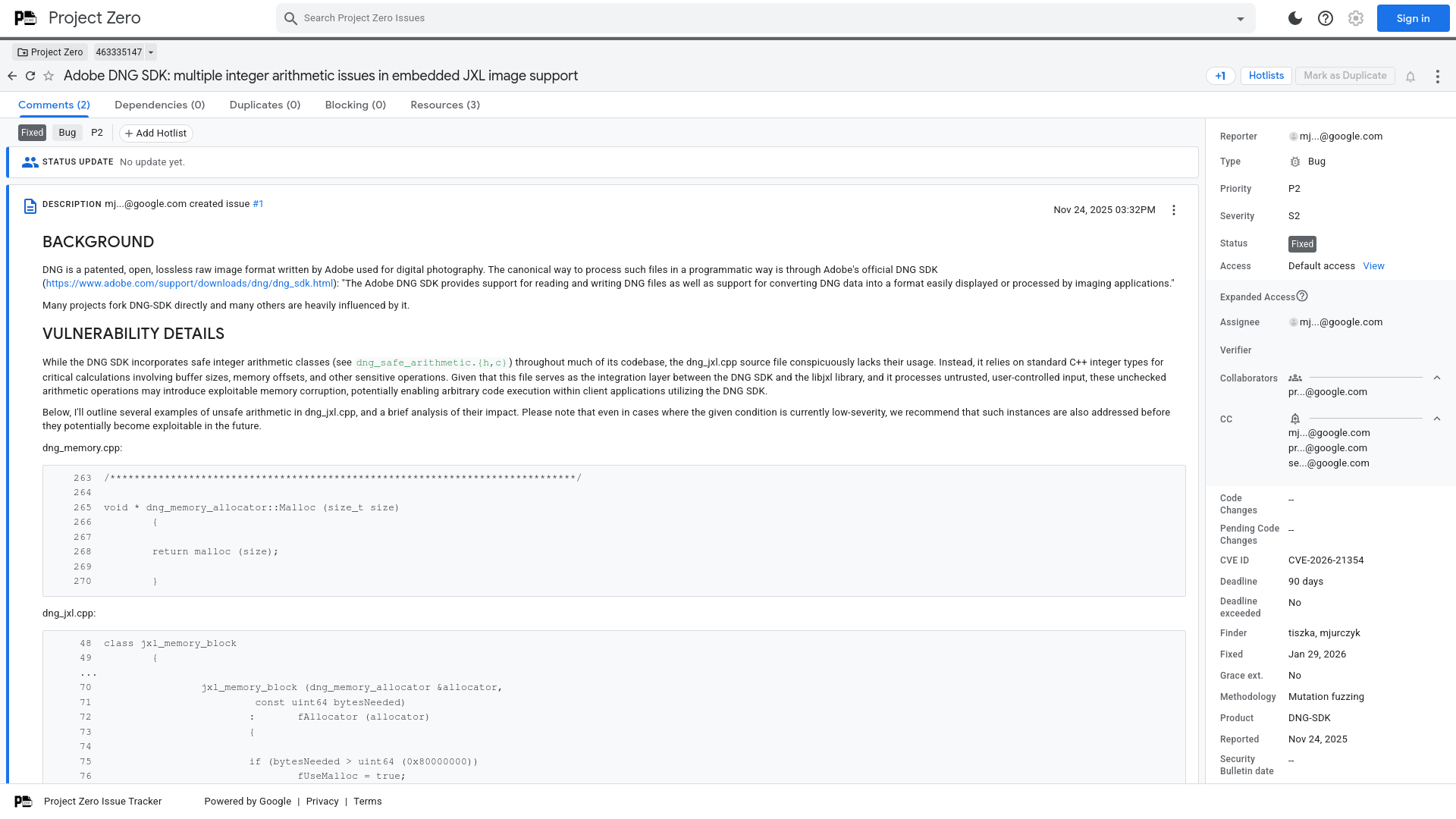Open the Resources (3) tab
The height and width of the screenshot is (819, 1456).
(445, 105)
